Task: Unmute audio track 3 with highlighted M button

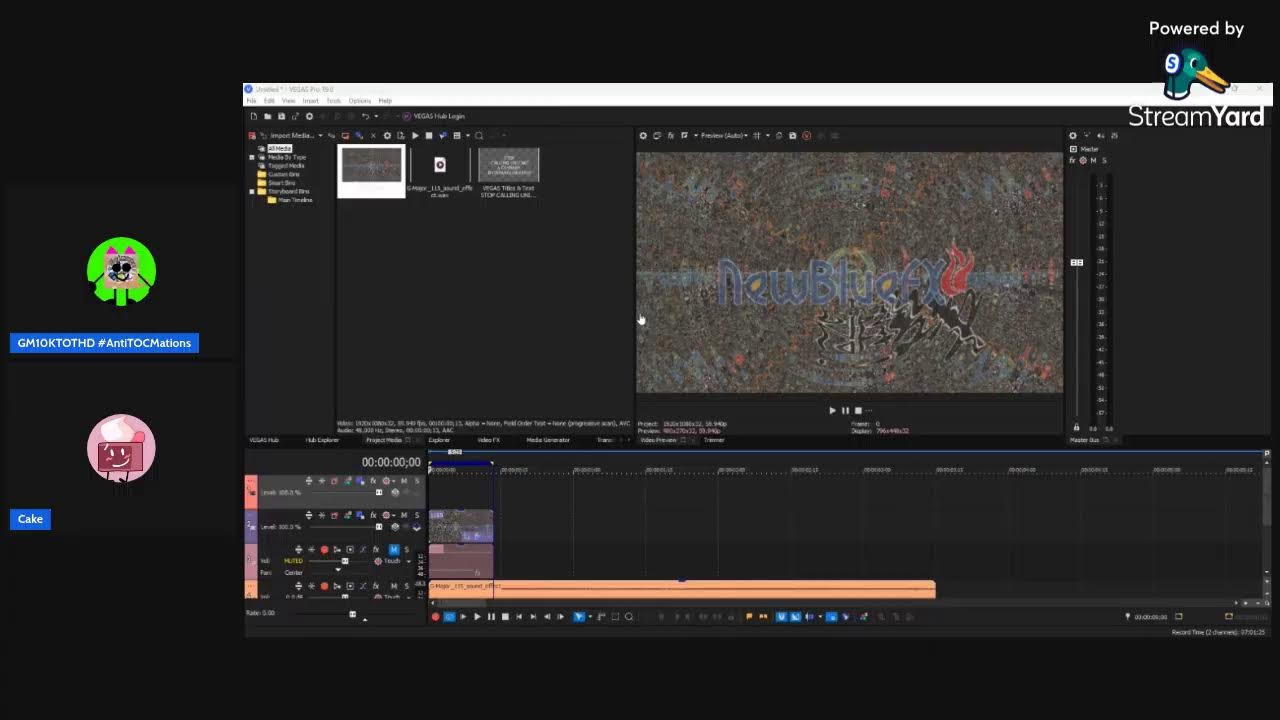Action: (394, 550)
